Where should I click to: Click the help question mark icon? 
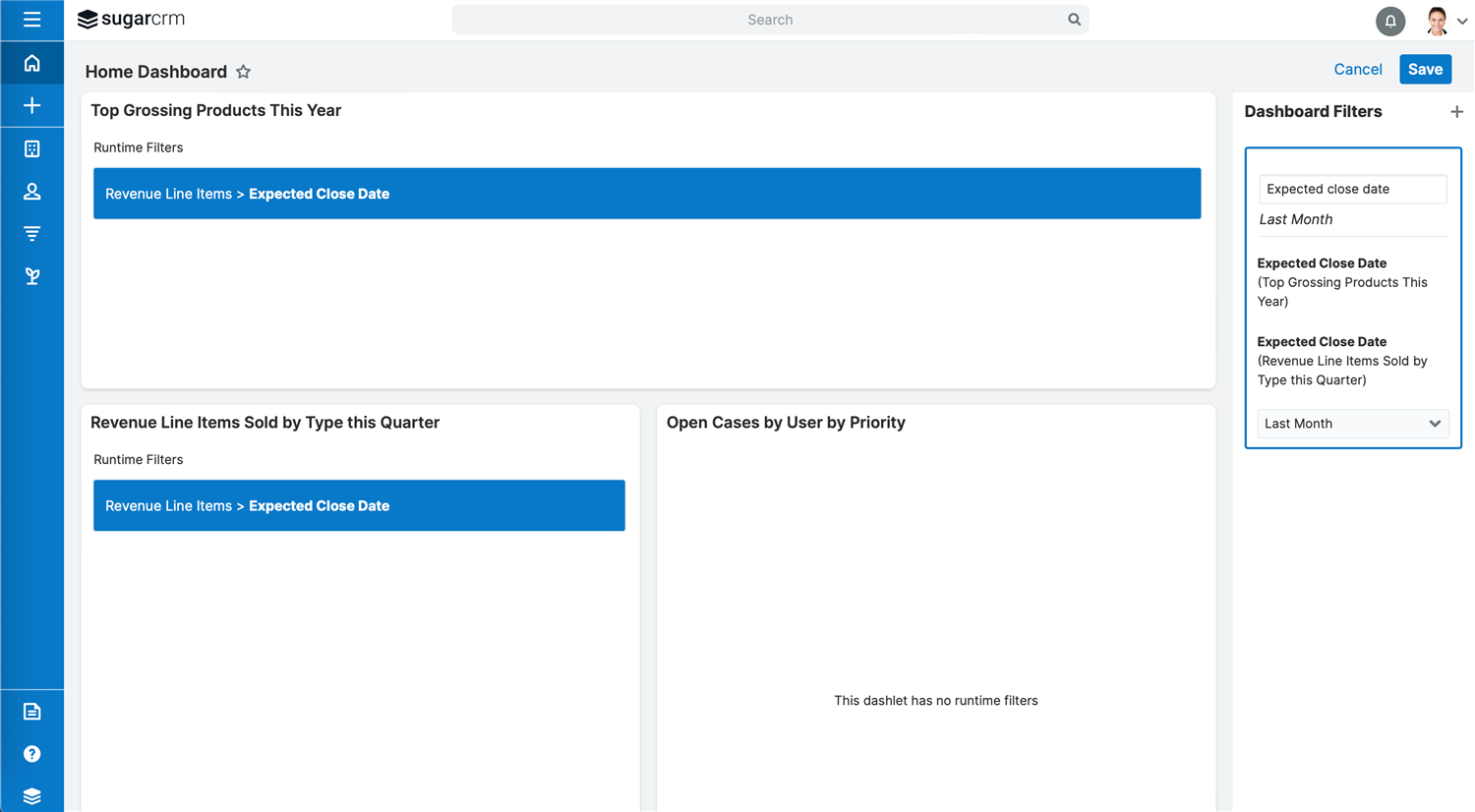(x=31, y=754)
